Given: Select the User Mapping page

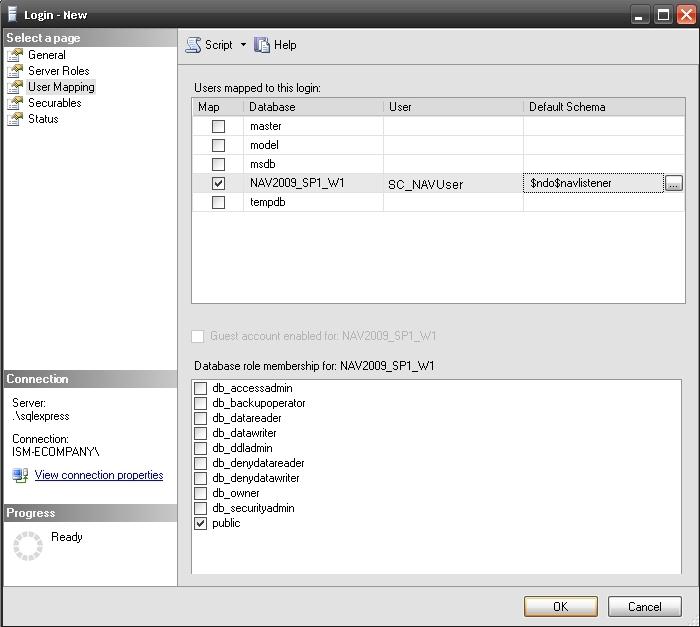Looking at the screenshot, I should tap(61, 87).
